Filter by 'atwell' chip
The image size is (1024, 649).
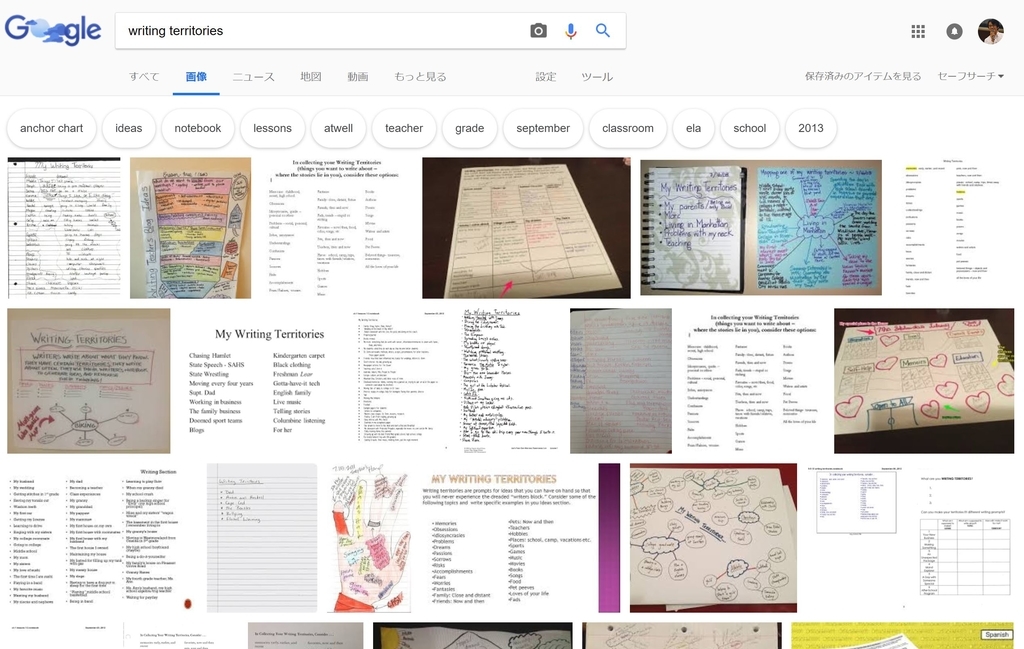(x=338, y=129)
